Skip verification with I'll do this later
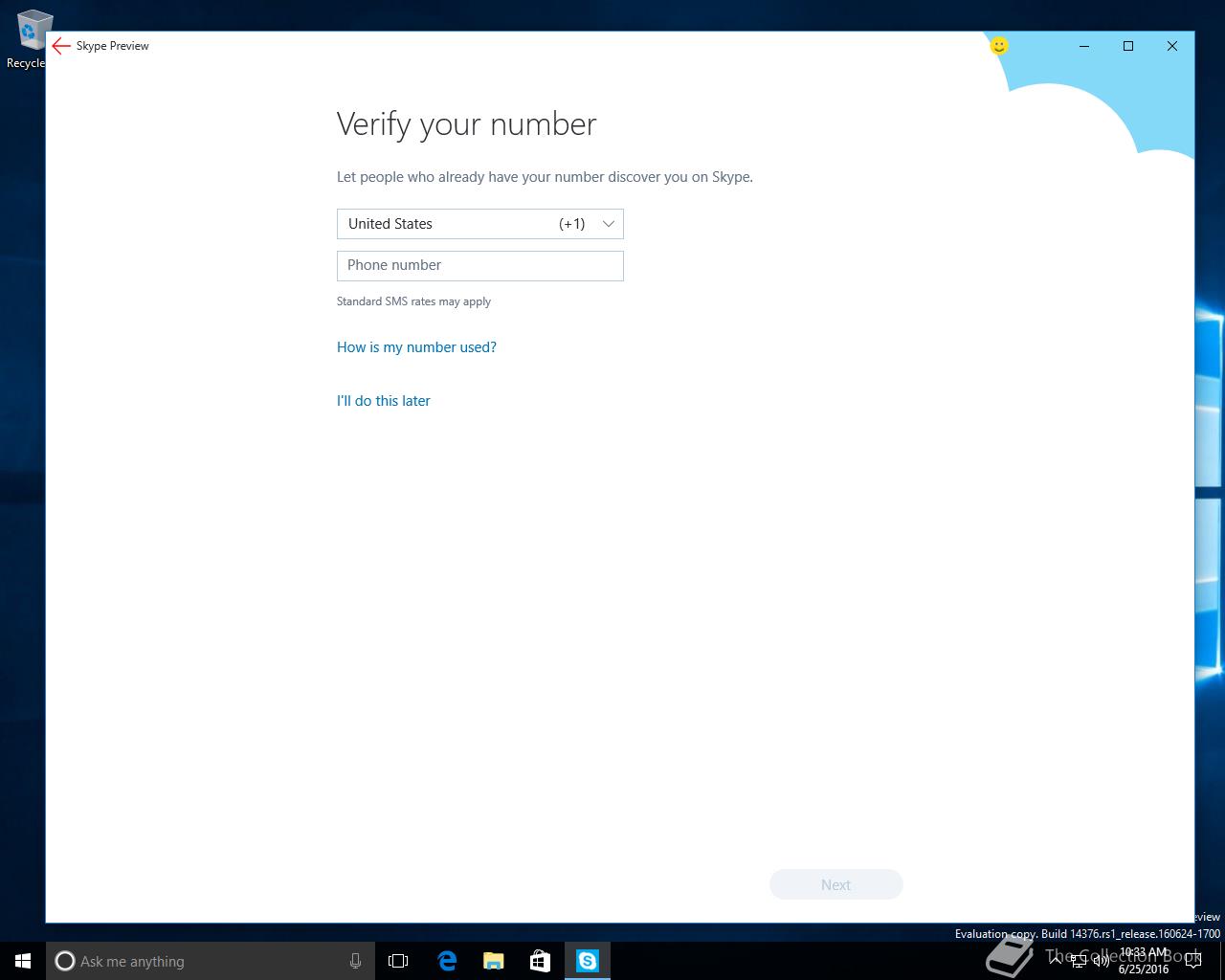Image resolution: width=1225 pixels, height=980 pixels. tap(383, 401)
